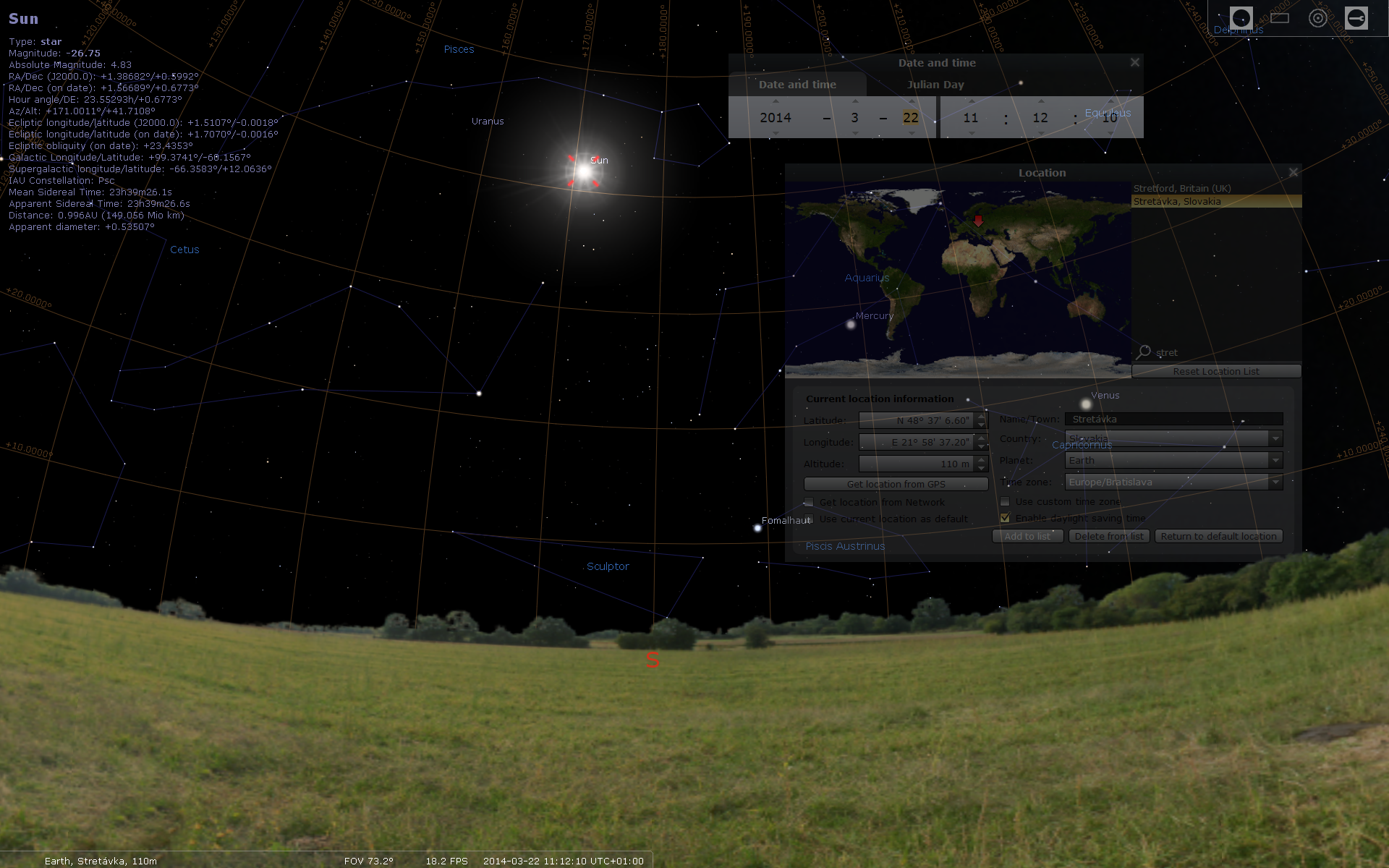Select Stretford, Britain (UK) from the list
Image resolution: width=1389 pixels, height=868 pixels.
click(x=1182, y=188)
